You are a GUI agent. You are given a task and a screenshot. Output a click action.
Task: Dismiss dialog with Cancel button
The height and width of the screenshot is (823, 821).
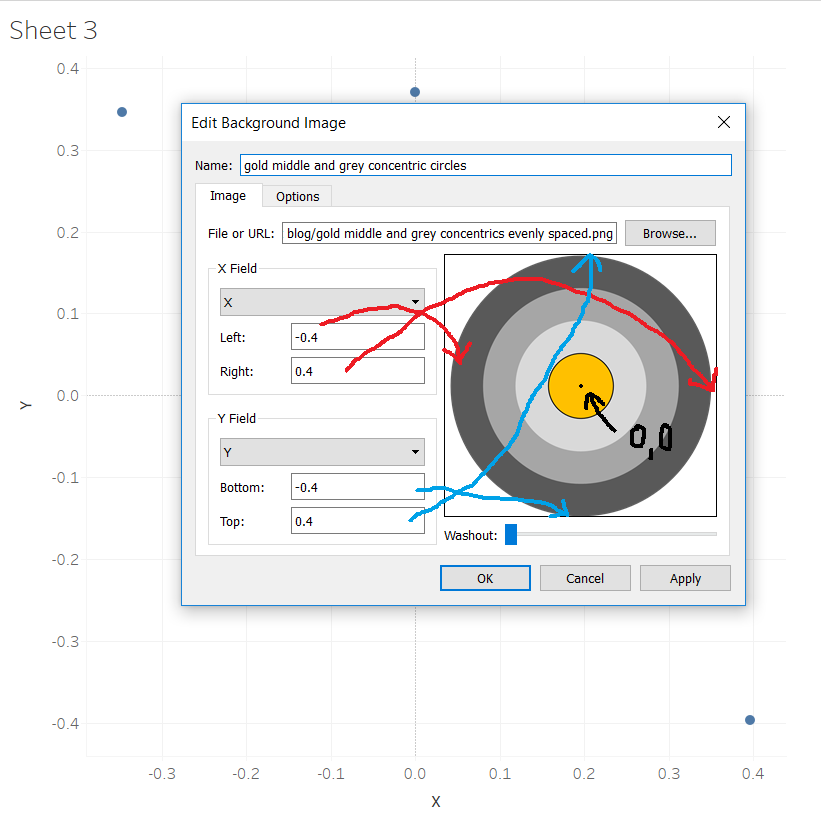coord(585,578)
